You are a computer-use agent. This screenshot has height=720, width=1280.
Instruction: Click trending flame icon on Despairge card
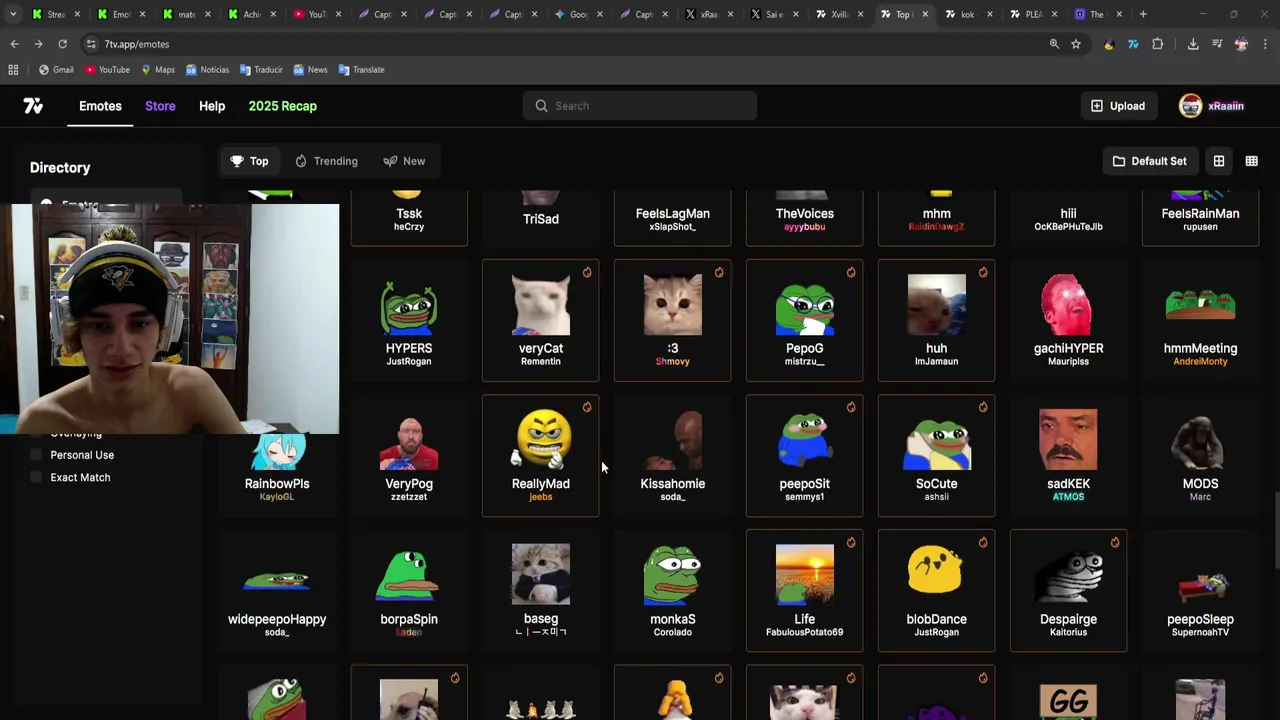point(1115,542)
